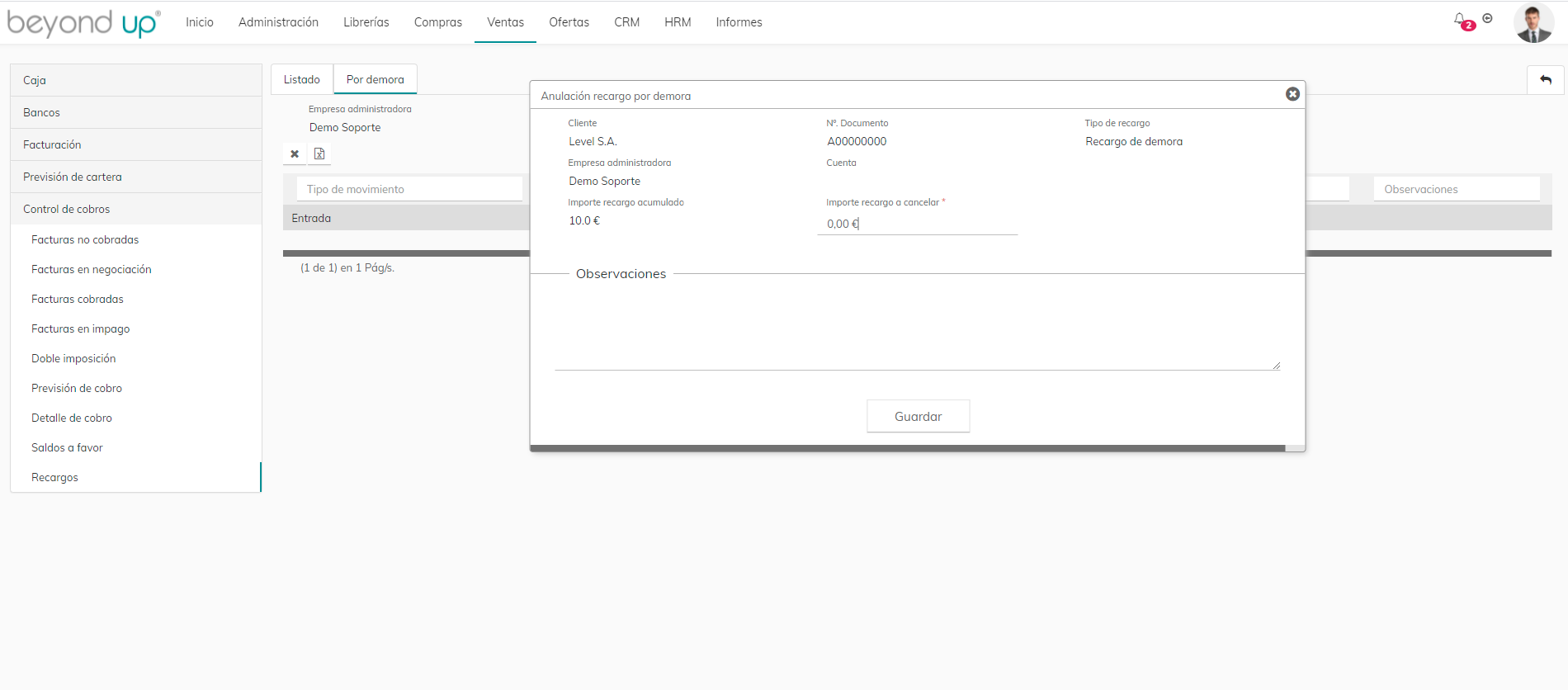Switch to the Listado tab
This screenshot has height=690, width=1568.
[302, 79]
